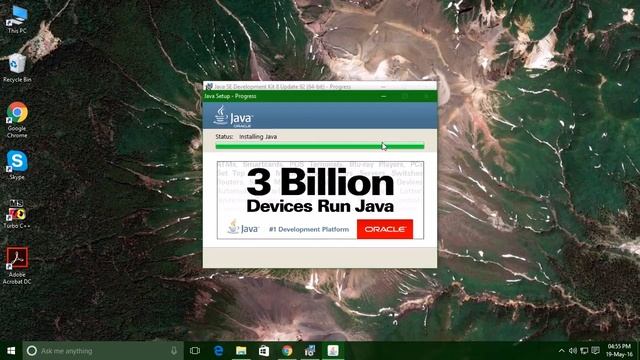Screen dimensions: 640x360
Task: Click the Java installation progress bar
Action: tap(320, 146)
